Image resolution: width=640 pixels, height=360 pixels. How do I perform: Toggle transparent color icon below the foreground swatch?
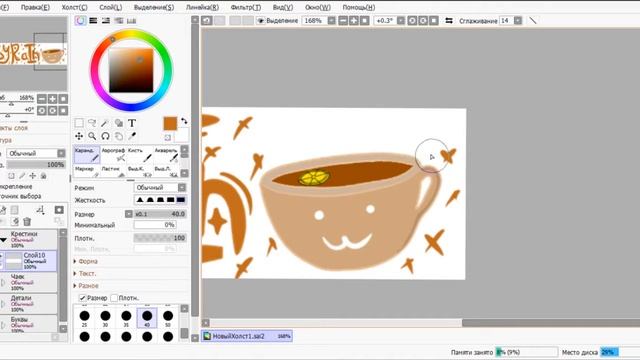tap(168, 138)
